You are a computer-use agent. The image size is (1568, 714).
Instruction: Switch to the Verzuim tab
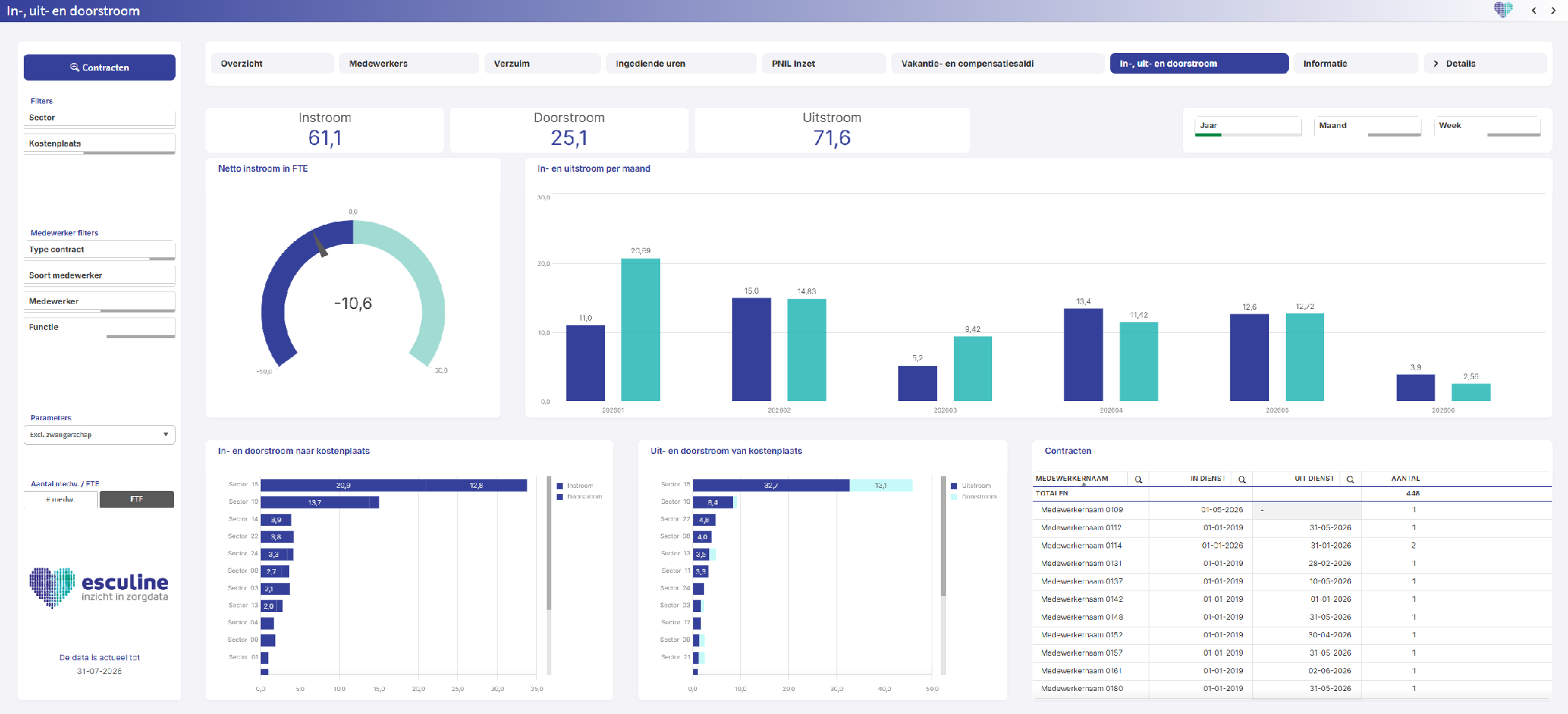point(542,64)
